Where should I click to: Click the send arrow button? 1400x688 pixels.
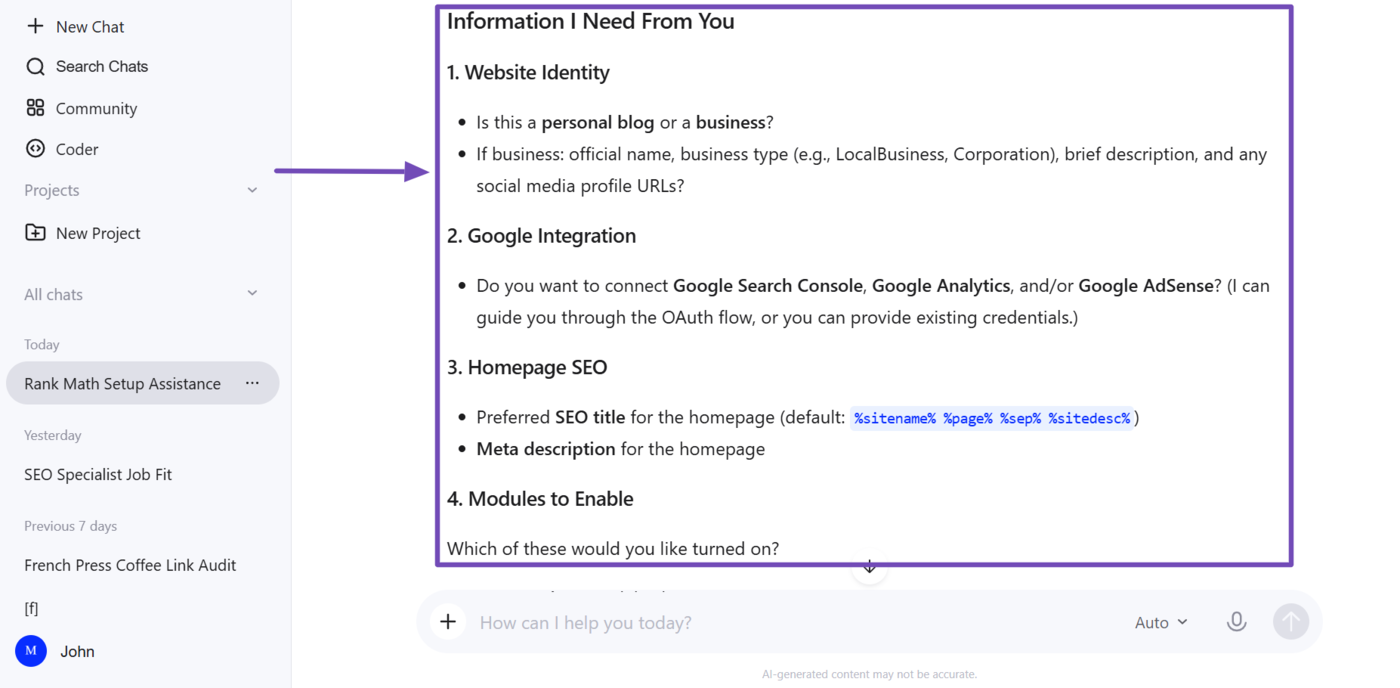click(x=1291, y=621)
